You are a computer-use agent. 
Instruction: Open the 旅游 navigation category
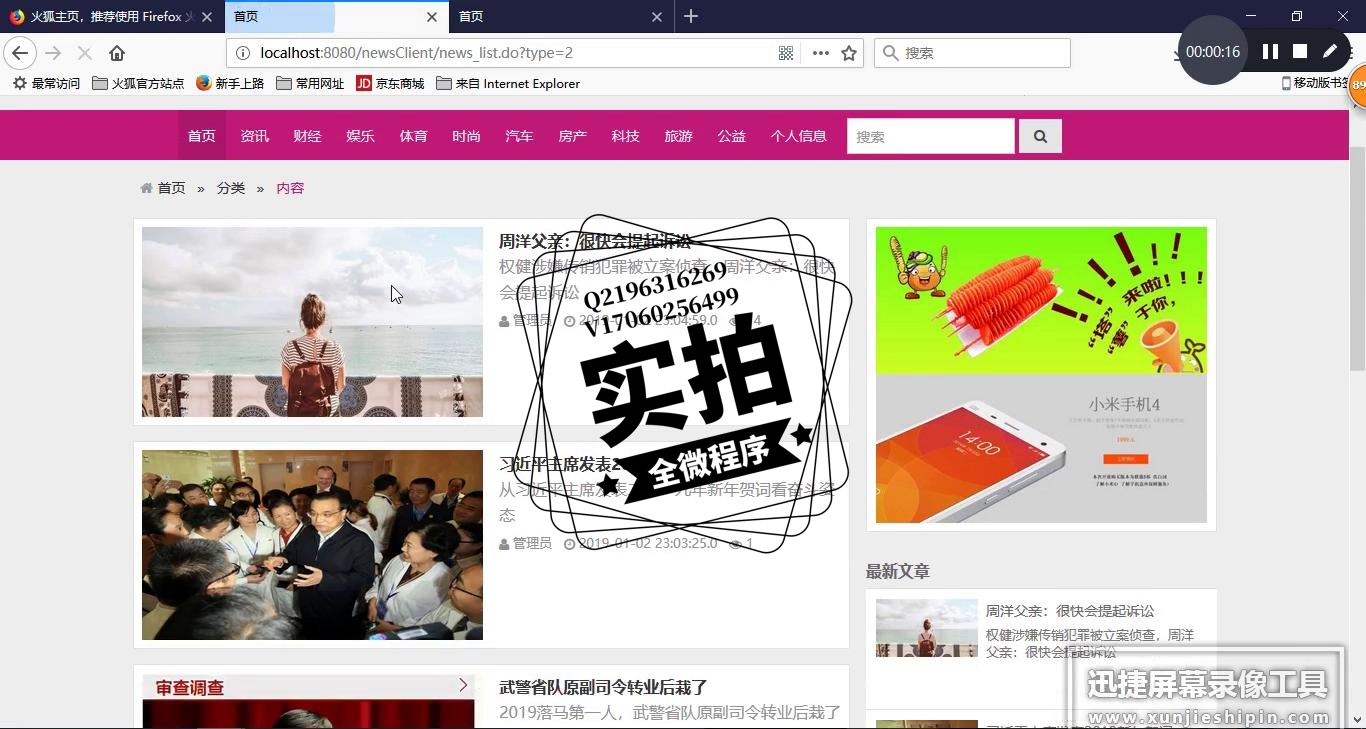tap(679, 136)
